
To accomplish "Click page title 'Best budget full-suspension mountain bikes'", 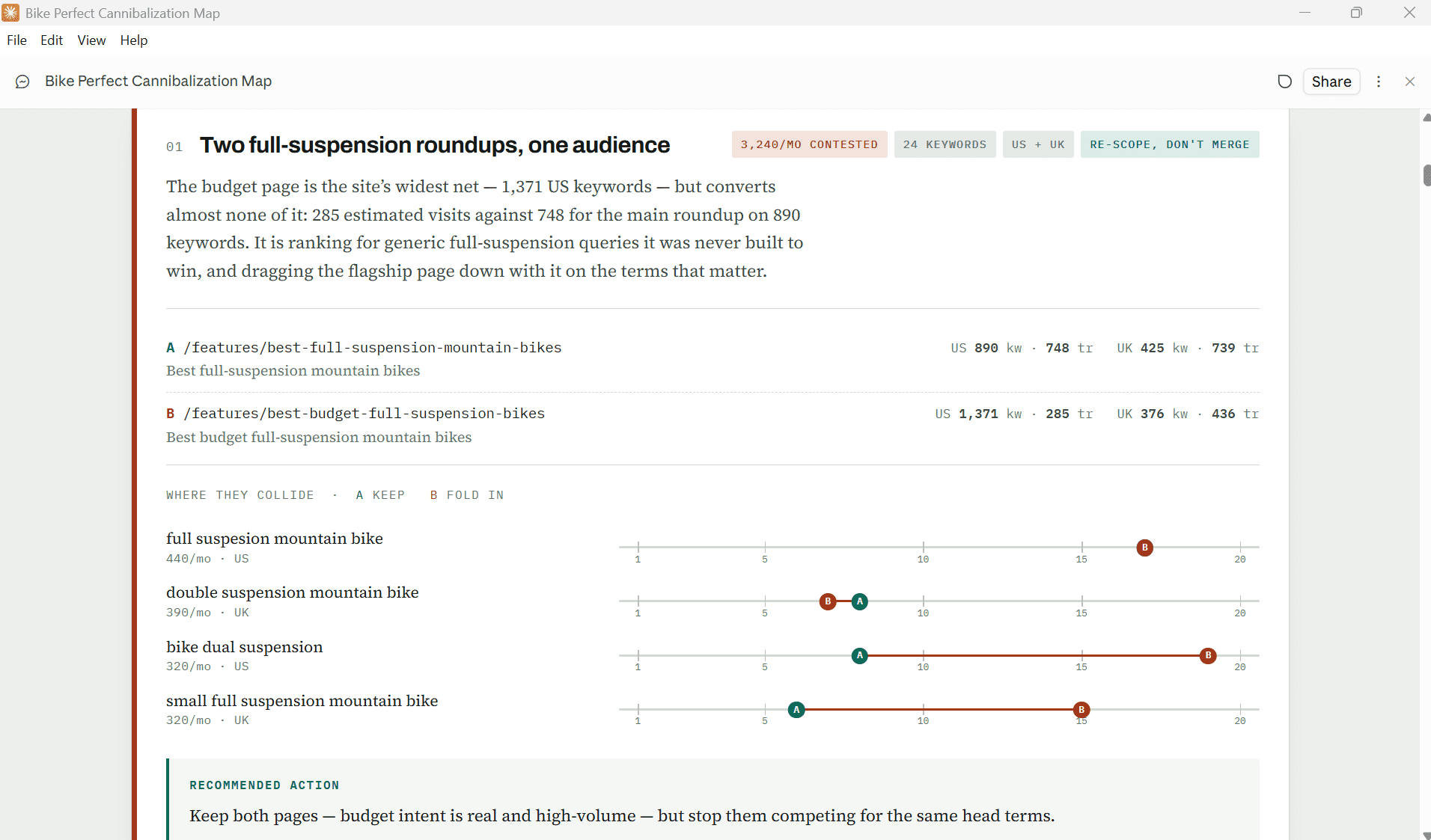I will 319,438.
